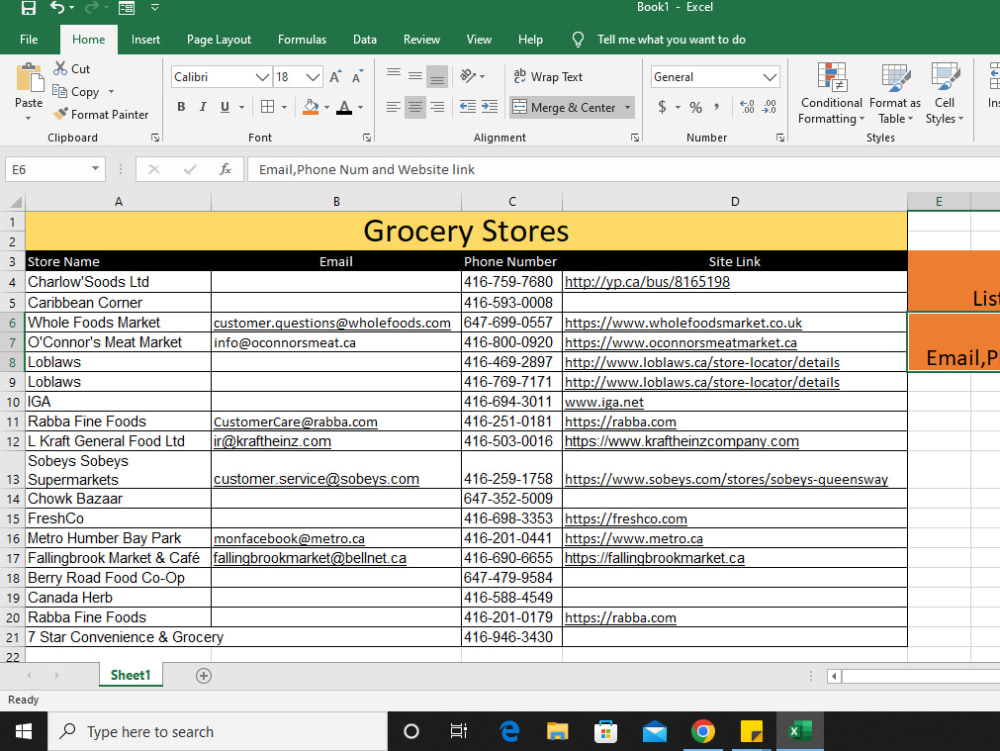Save the workbook with the floppy icon

pos(29,8)
